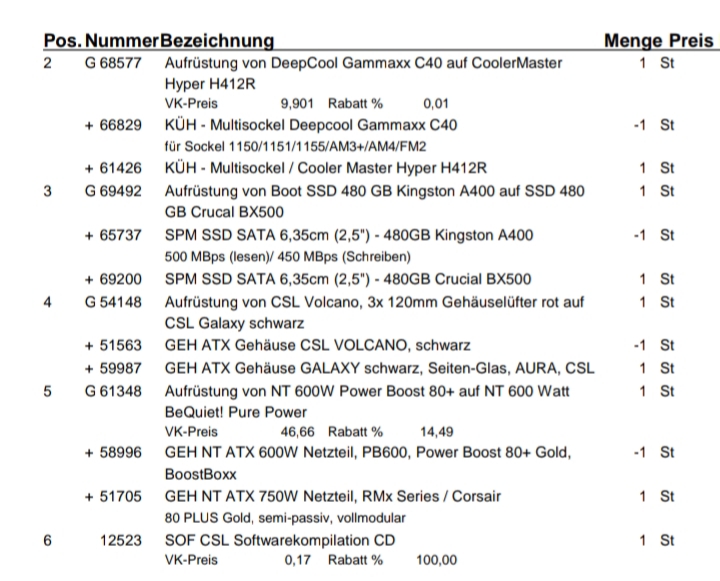Select article number 12523
The height and width of the screenshot is (581, 720).
[121, 541]
